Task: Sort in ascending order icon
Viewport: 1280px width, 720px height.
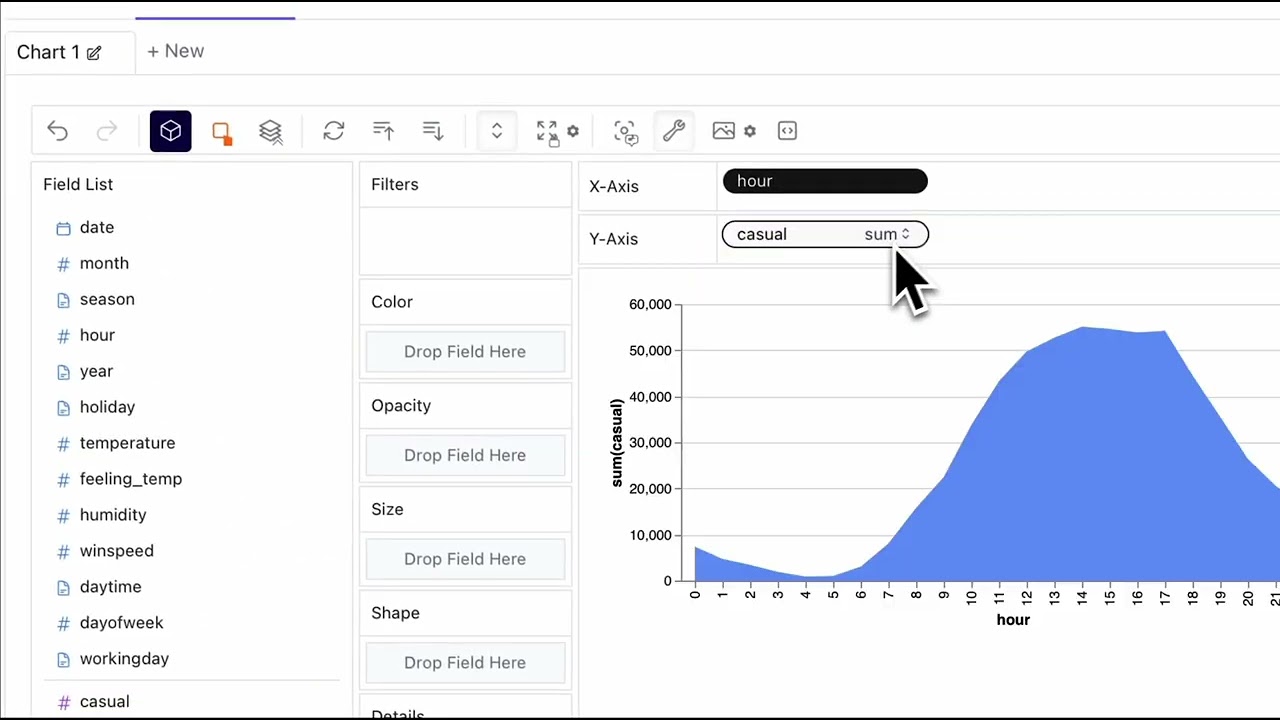Action: pos(383,131)
